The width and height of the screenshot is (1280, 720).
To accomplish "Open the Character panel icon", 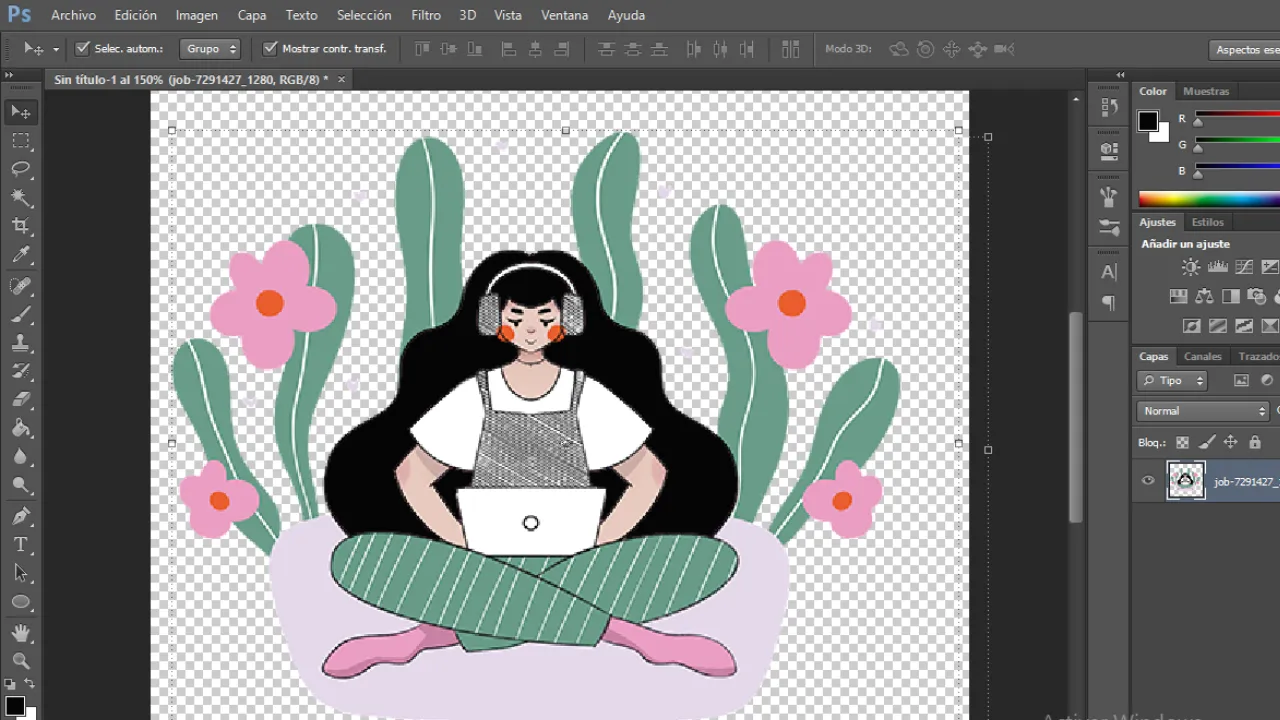I will [1109, 272].
